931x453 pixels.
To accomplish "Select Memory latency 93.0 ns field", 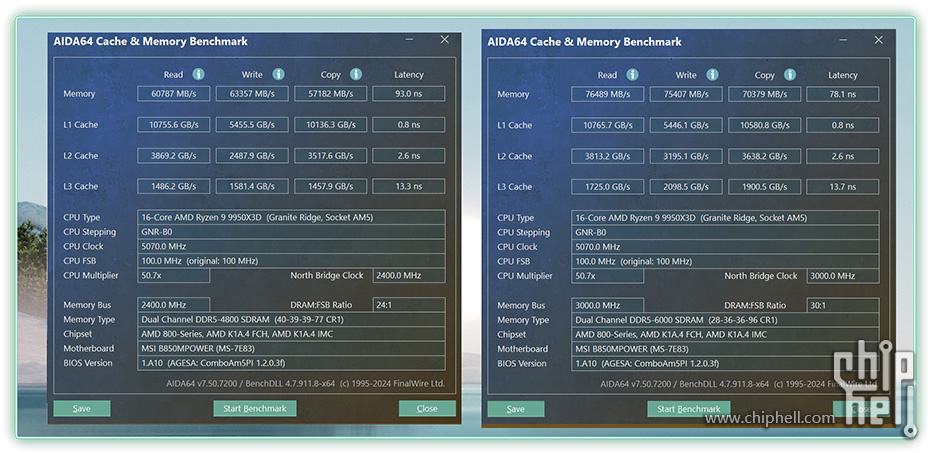I will point(408,94).
